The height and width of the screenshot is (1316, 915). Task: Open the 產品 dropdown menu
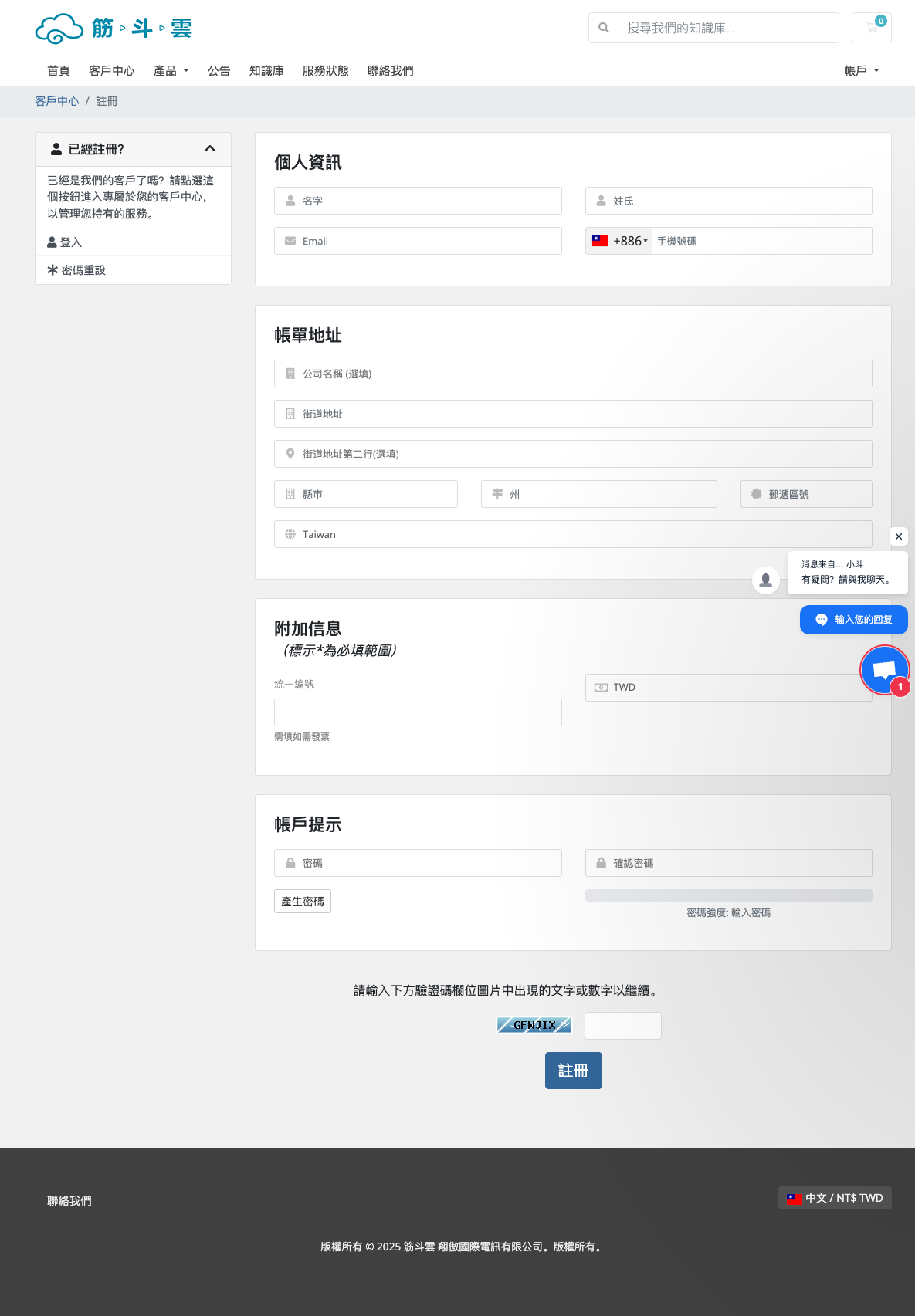pos(171,71)
